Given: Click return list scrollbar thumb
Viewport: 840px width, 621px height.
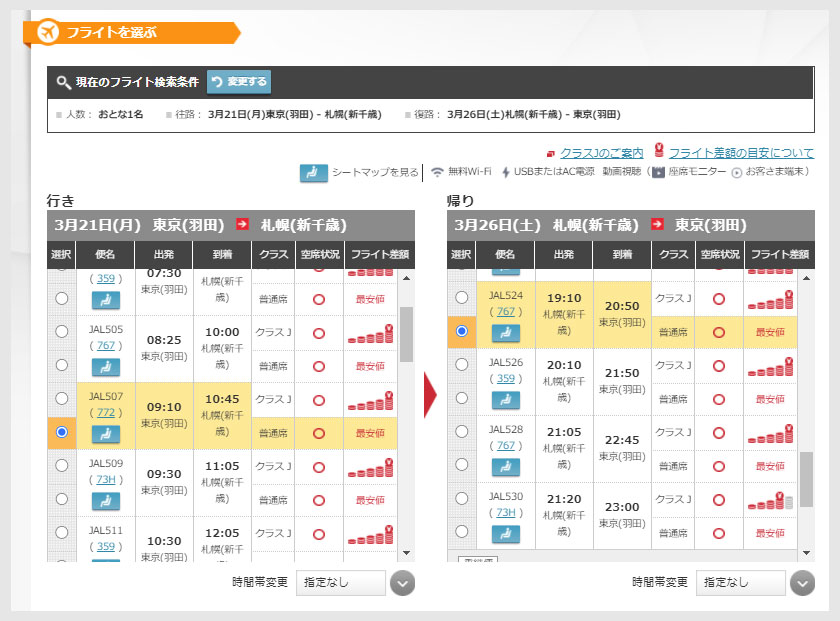Looking at the screenshot, I should tap(806, 479).
